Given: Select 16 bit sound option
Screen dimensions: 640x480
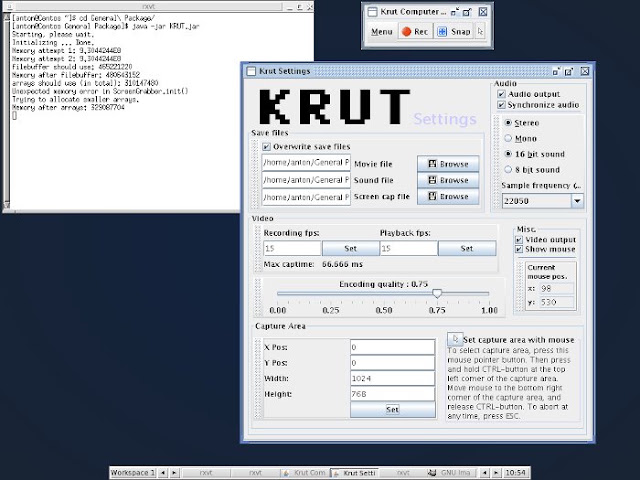Looking at the screenshot, I should pos(508,154).
